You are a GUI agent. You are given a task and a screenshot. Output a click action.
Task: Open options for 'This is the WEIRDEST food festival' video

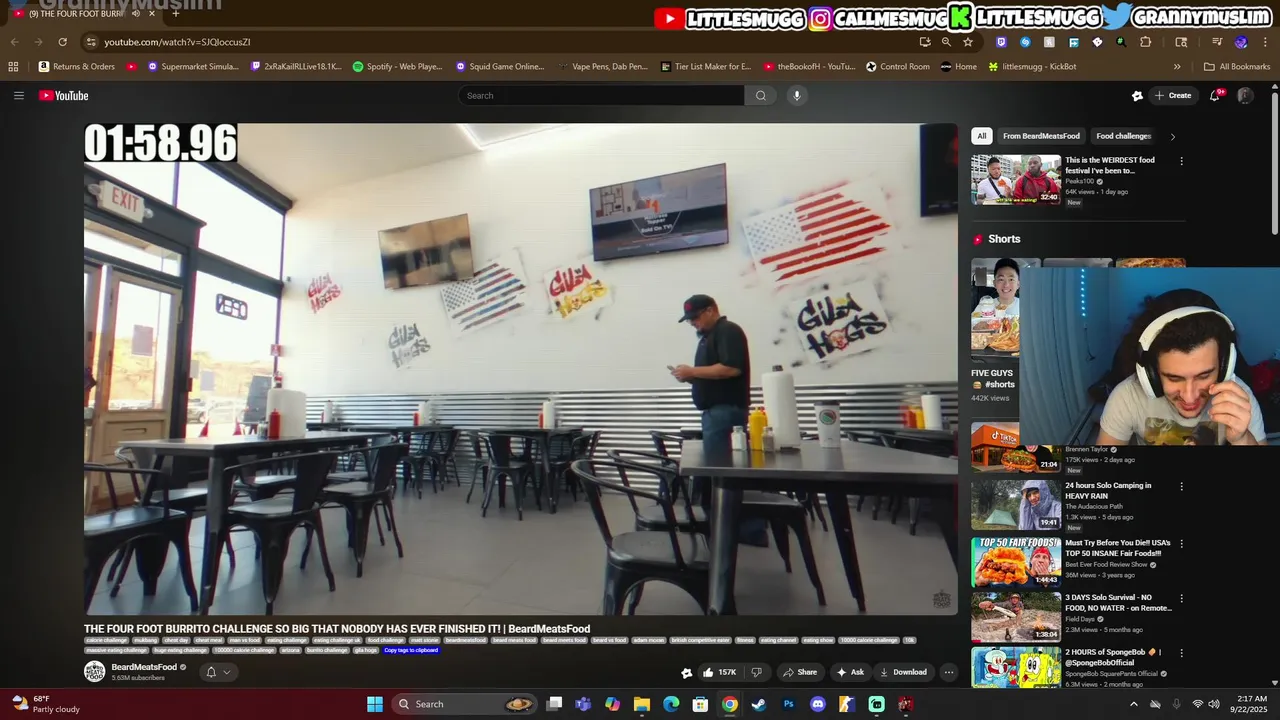pos(1181,161)
